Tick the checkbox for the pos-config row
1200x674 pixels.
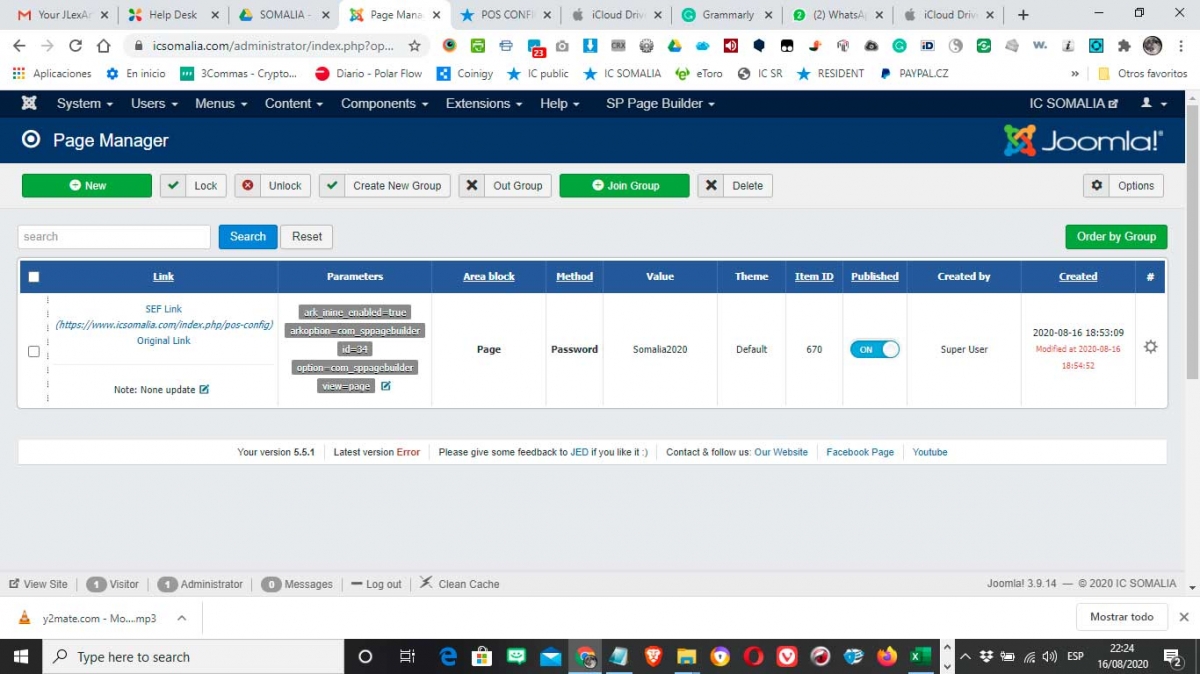coord(34,351)
